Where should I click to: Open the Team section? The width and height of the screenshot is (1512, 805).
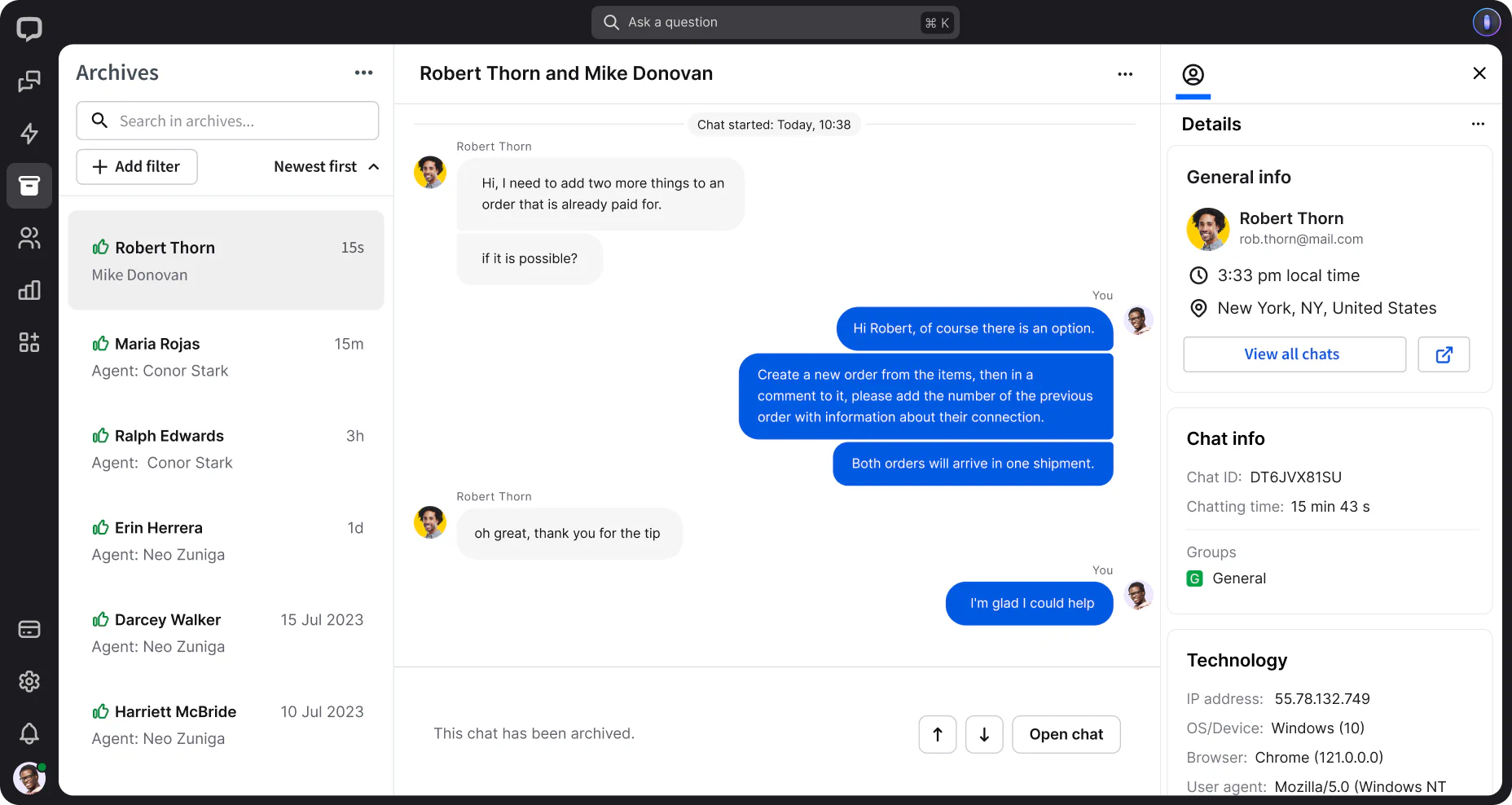click(29, 238)
